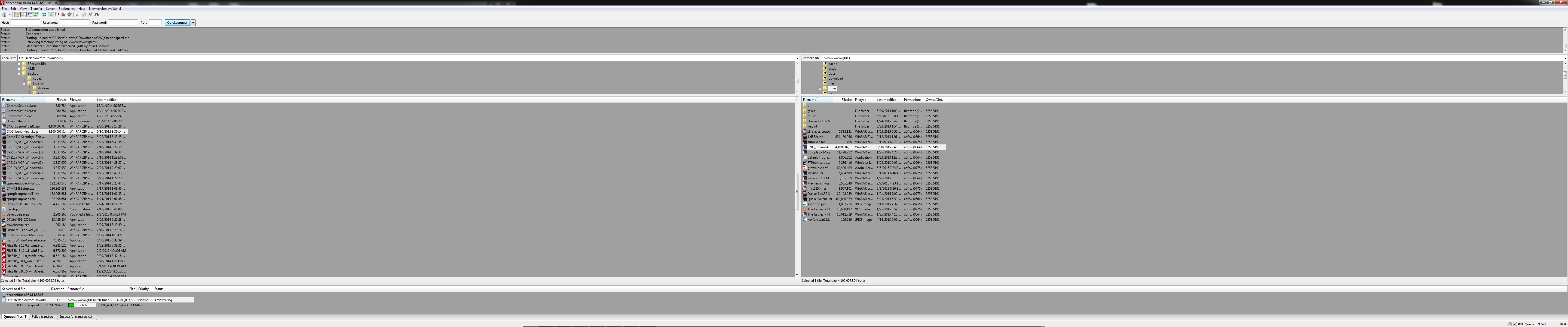The height and width of the screenshot is (327, 1568).
Task: Select the cuba2 folder in local tree
Action: click(37, 78)
